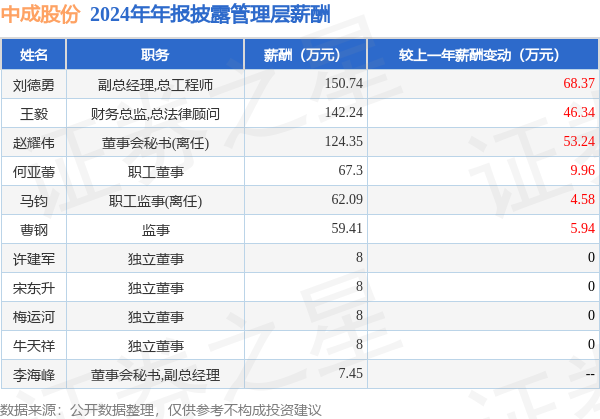Select 独立董事 in 许建军's row

[x=156, y=259]
